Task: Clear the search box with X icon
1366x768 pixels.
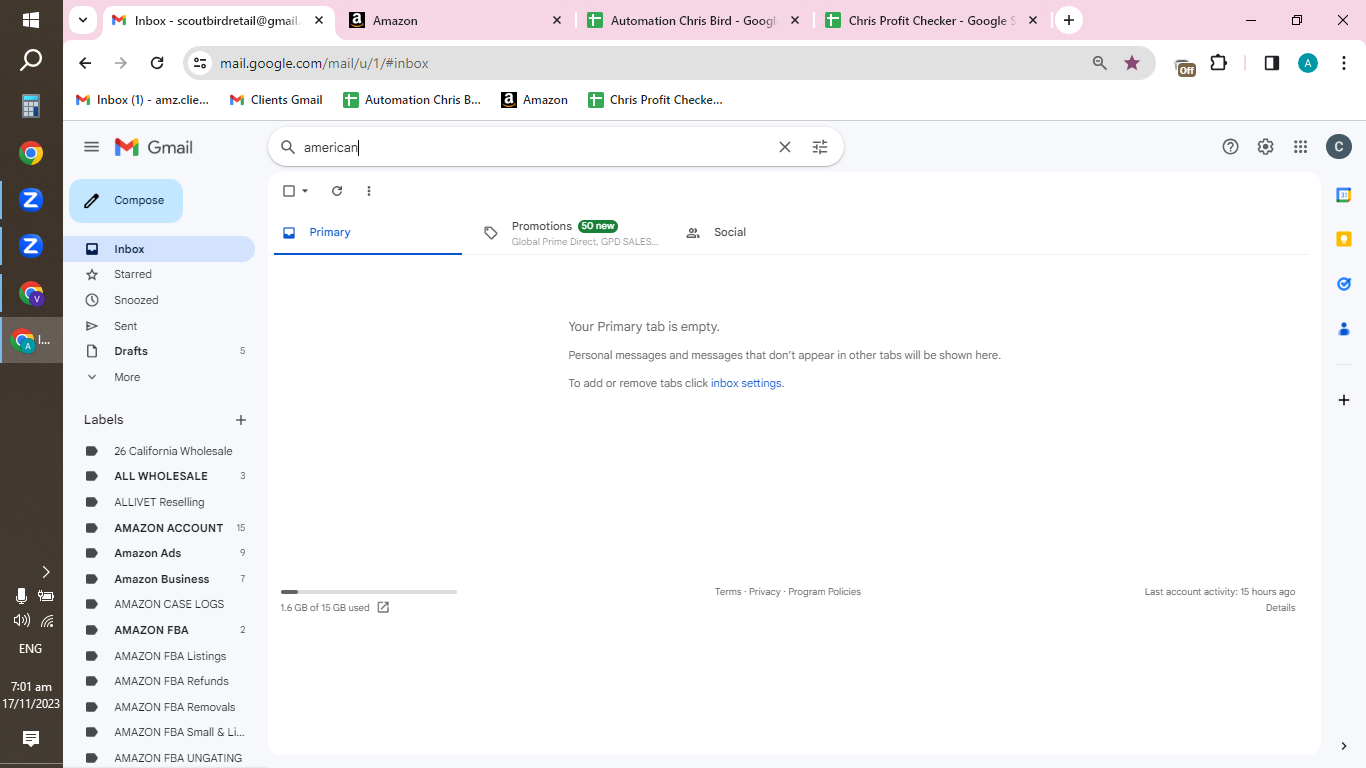Action: [x=785, y=147]
